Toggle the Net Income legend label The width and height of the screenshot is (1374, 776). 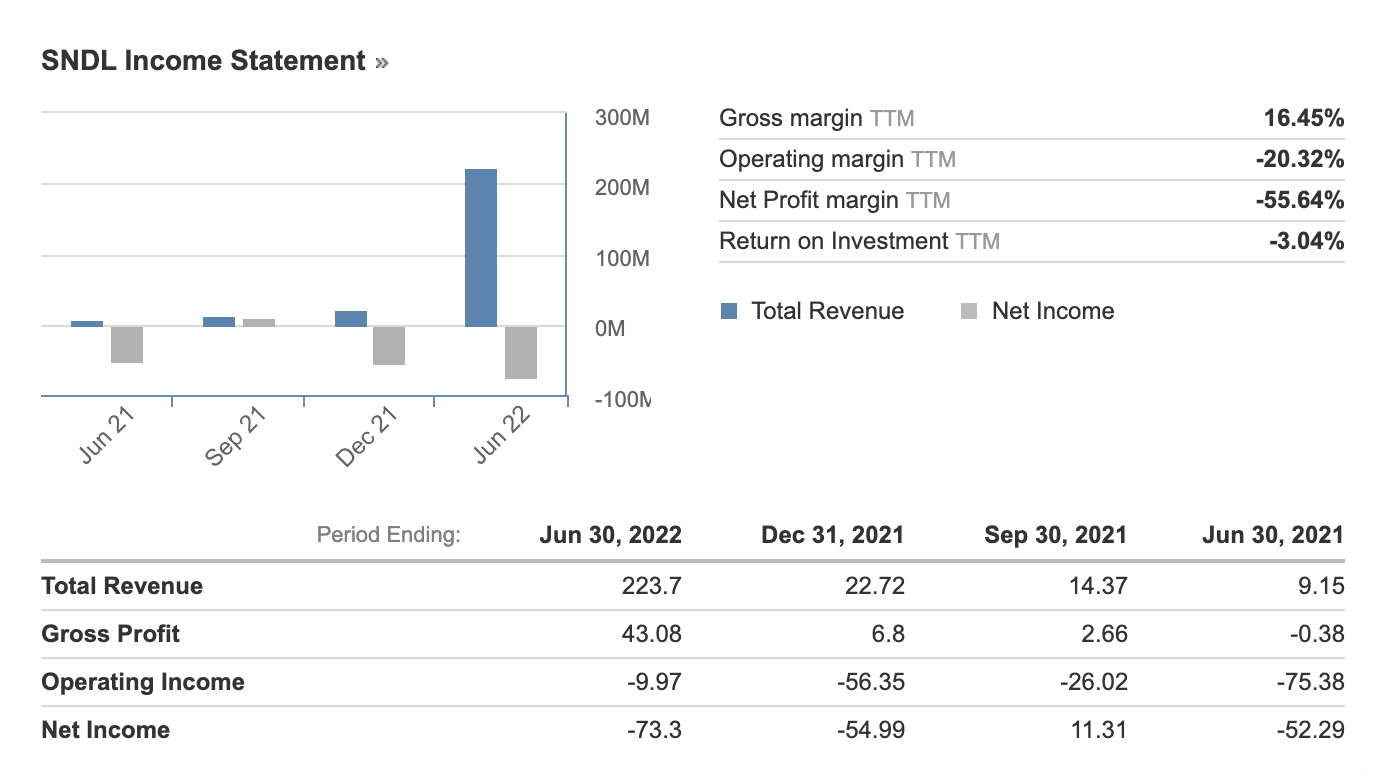point(1052,311)
